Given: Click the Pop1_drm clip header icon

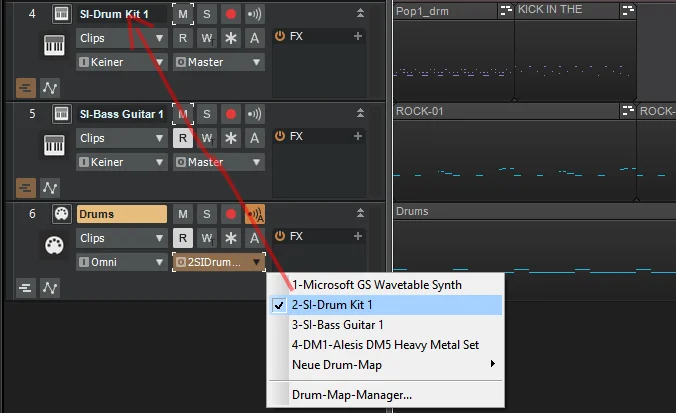Looking at the screenshot, I should [x=505, y=11].
